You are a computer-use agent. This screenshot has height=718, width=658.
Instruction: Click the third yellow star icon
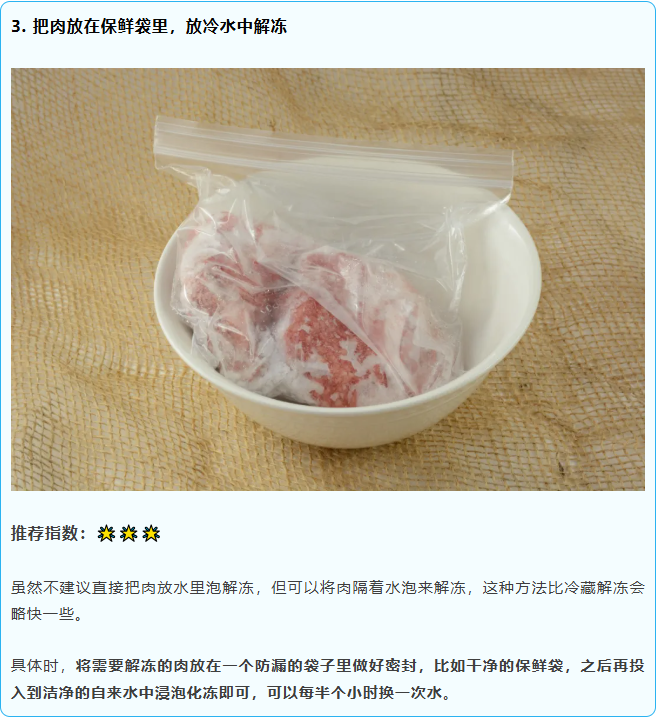click(x=151, y=533)
